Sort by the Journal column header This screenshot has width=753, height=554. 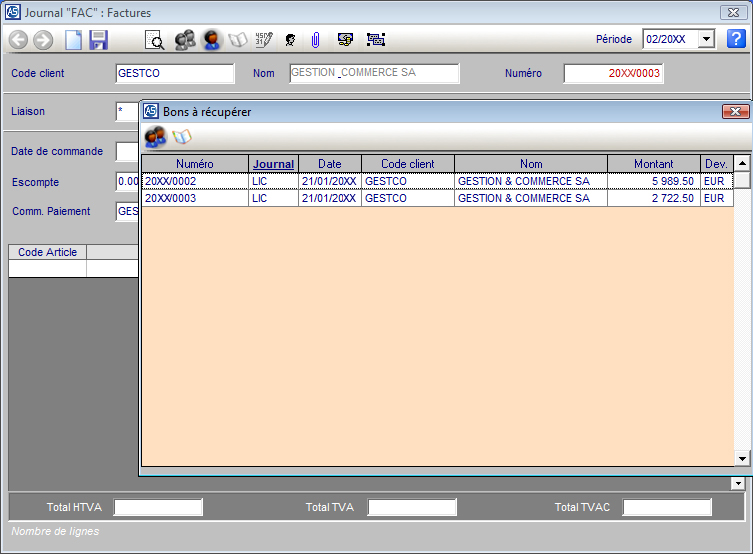(x=273, y=164)
